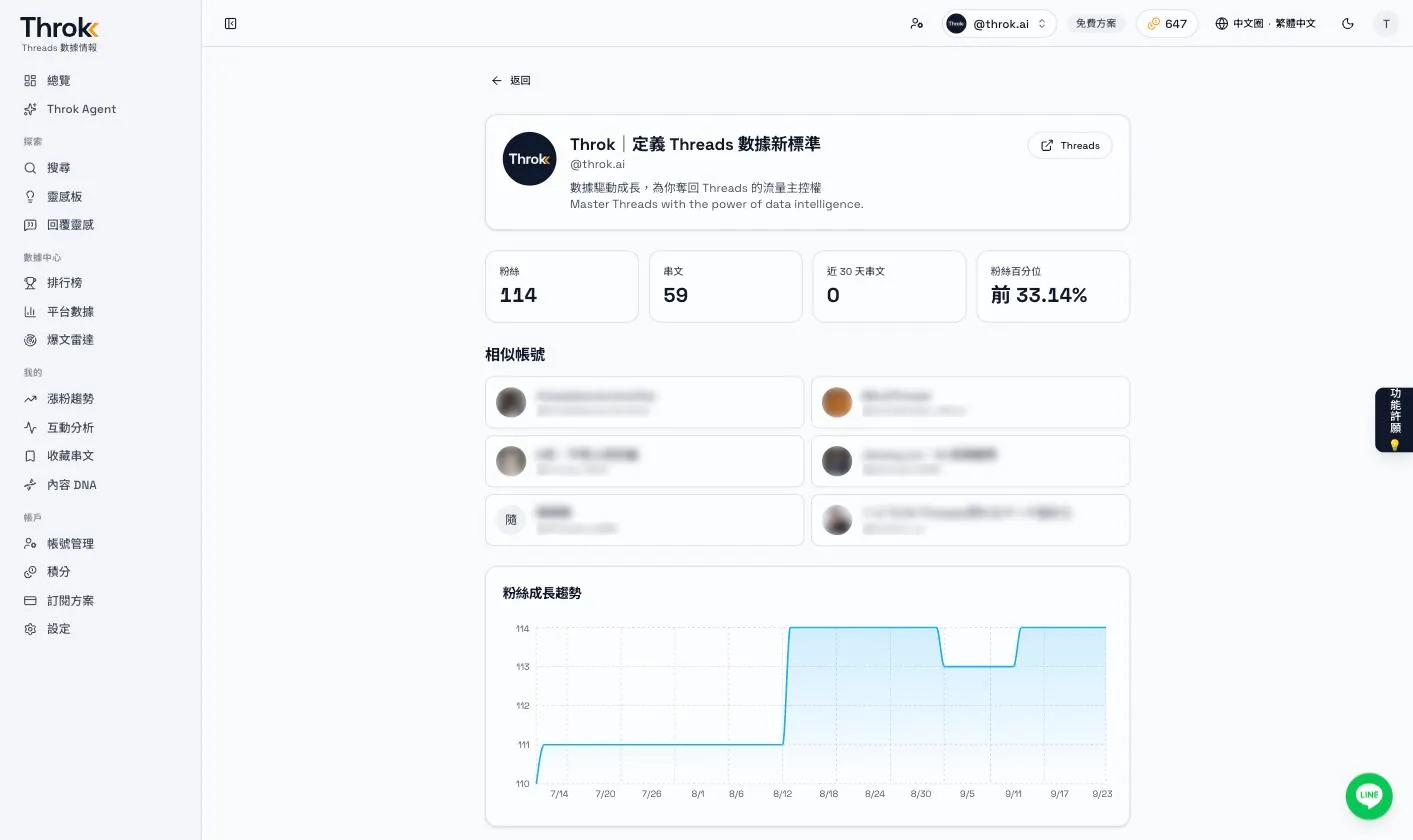
Task: Open the user avatar T menu
Action: [x=1386, y=23]
